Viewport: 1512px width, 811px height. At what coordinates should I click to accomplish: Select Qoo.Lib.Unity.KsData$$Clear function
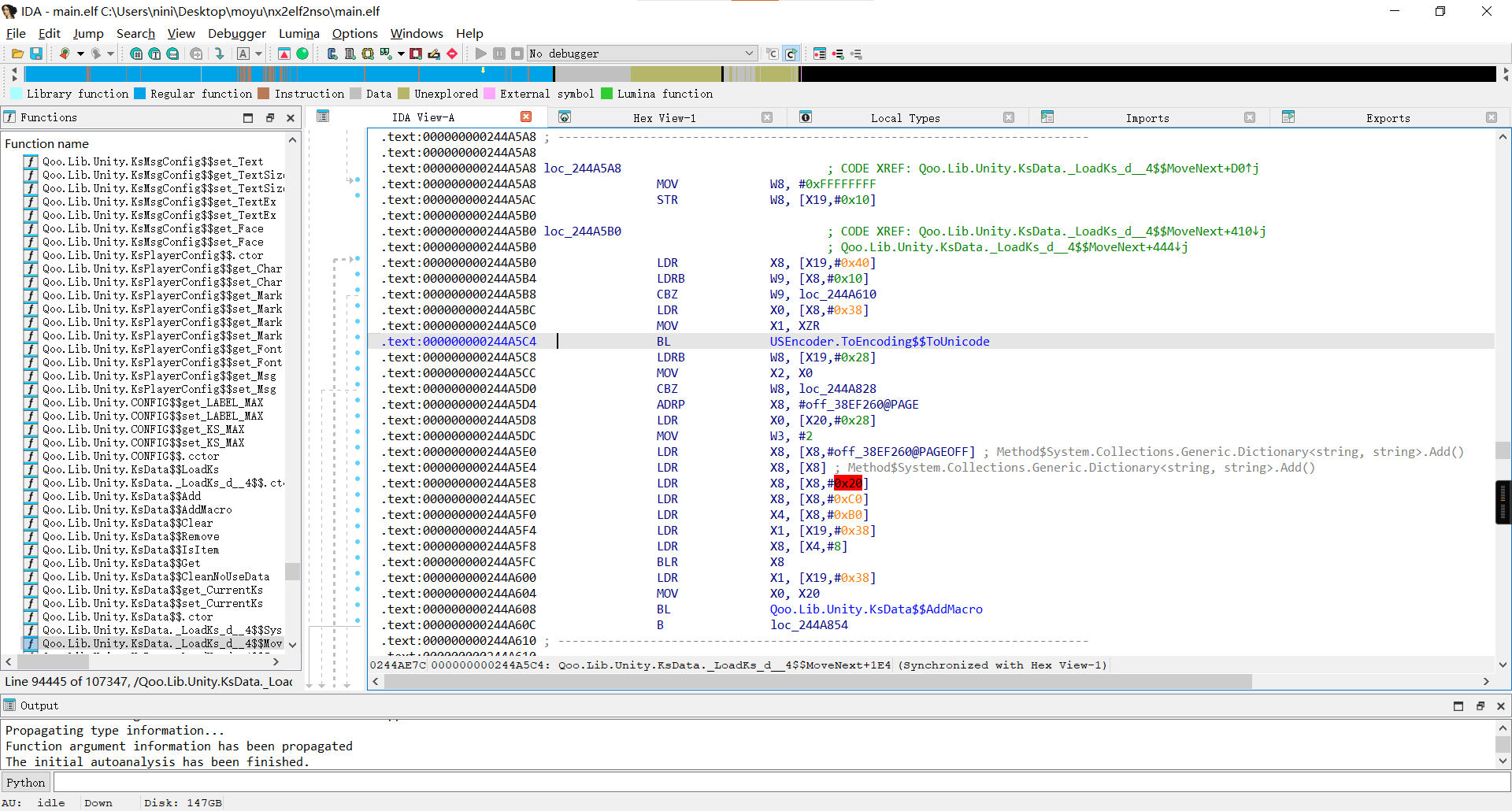128,523
